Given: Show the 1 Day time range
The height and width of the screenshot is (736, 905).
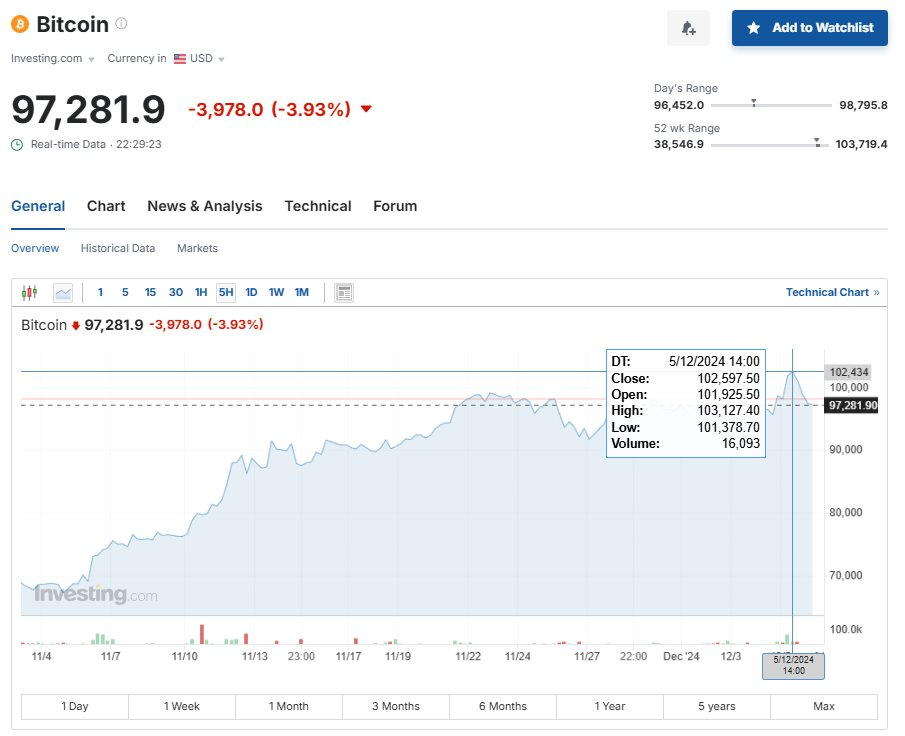Looking at the screenshot, I should 75,707.
